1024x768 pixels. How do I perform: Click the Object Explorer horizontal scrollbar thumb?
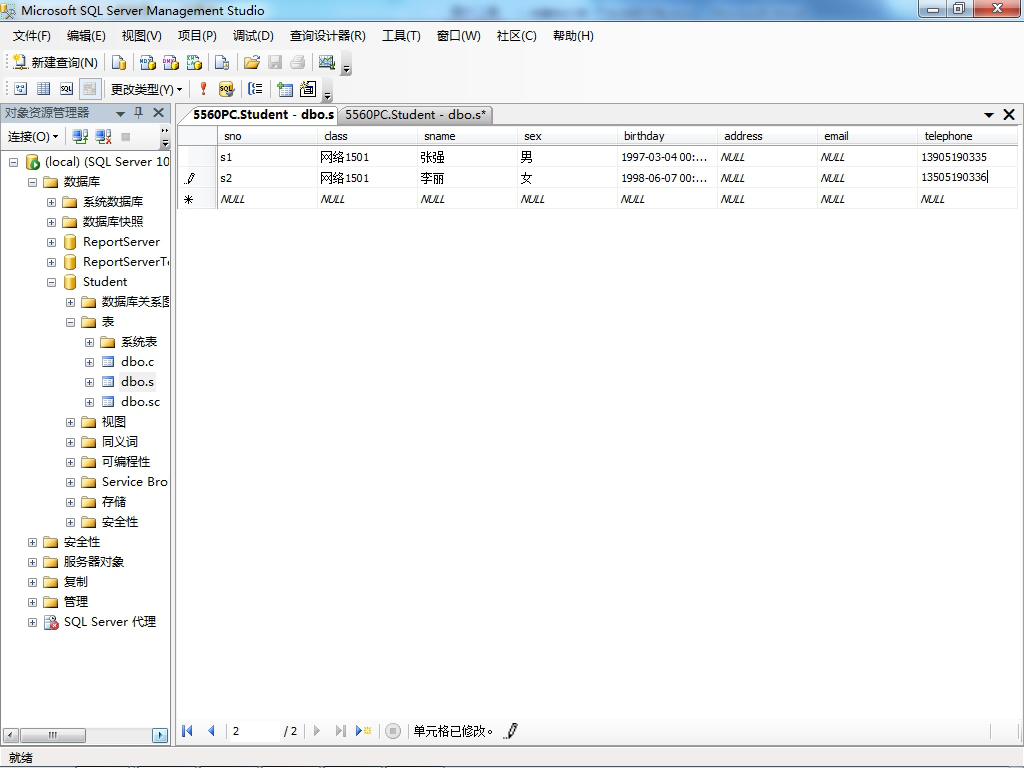53,735
